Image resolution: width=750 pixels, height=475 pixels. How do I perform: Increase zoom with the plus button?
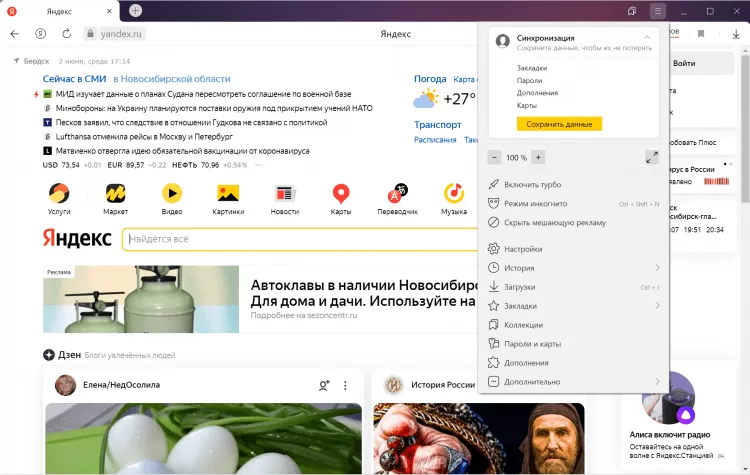tap(538, 157)
